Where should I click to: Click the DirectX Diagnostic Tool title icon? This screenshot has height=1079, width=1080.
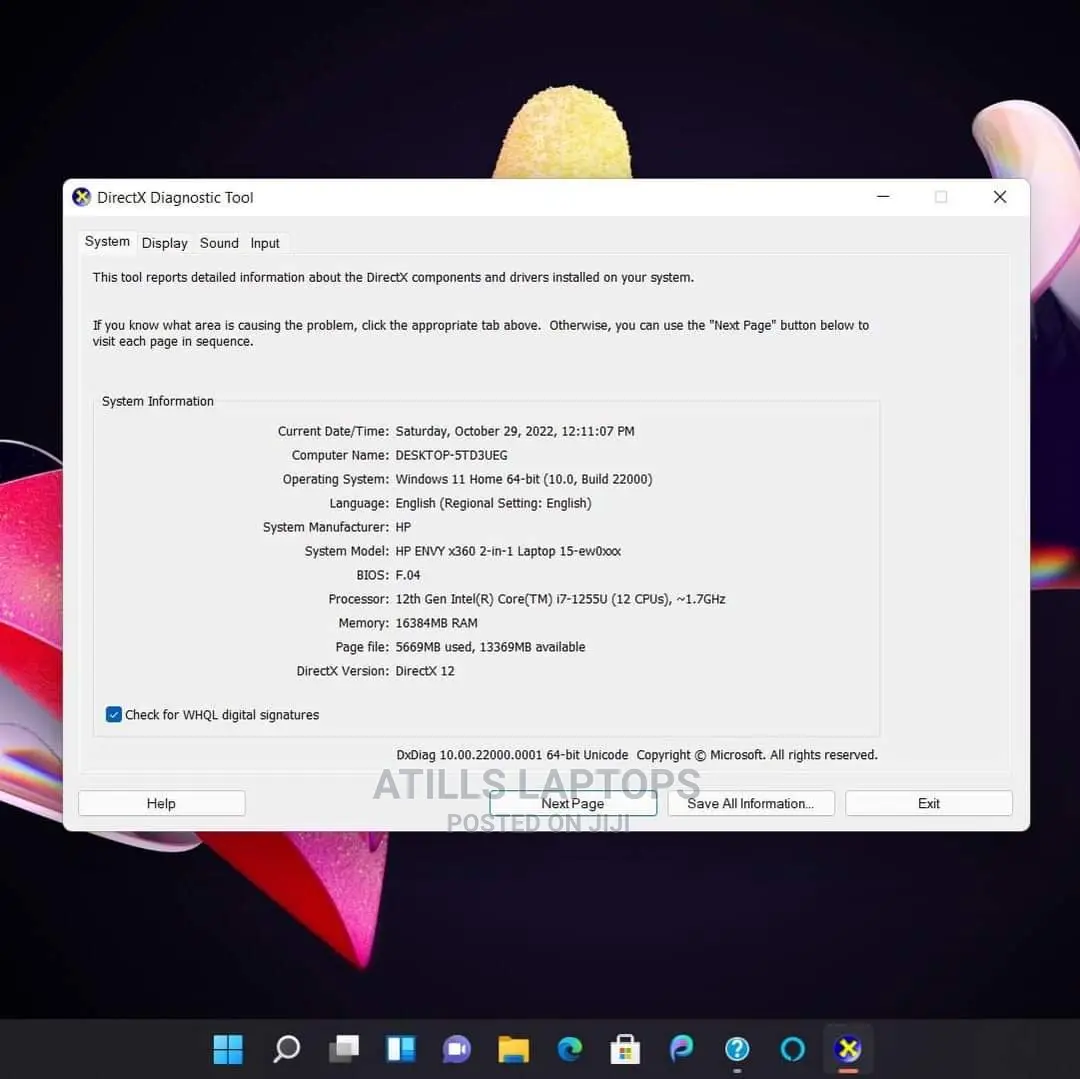click(x=81, y=198)
